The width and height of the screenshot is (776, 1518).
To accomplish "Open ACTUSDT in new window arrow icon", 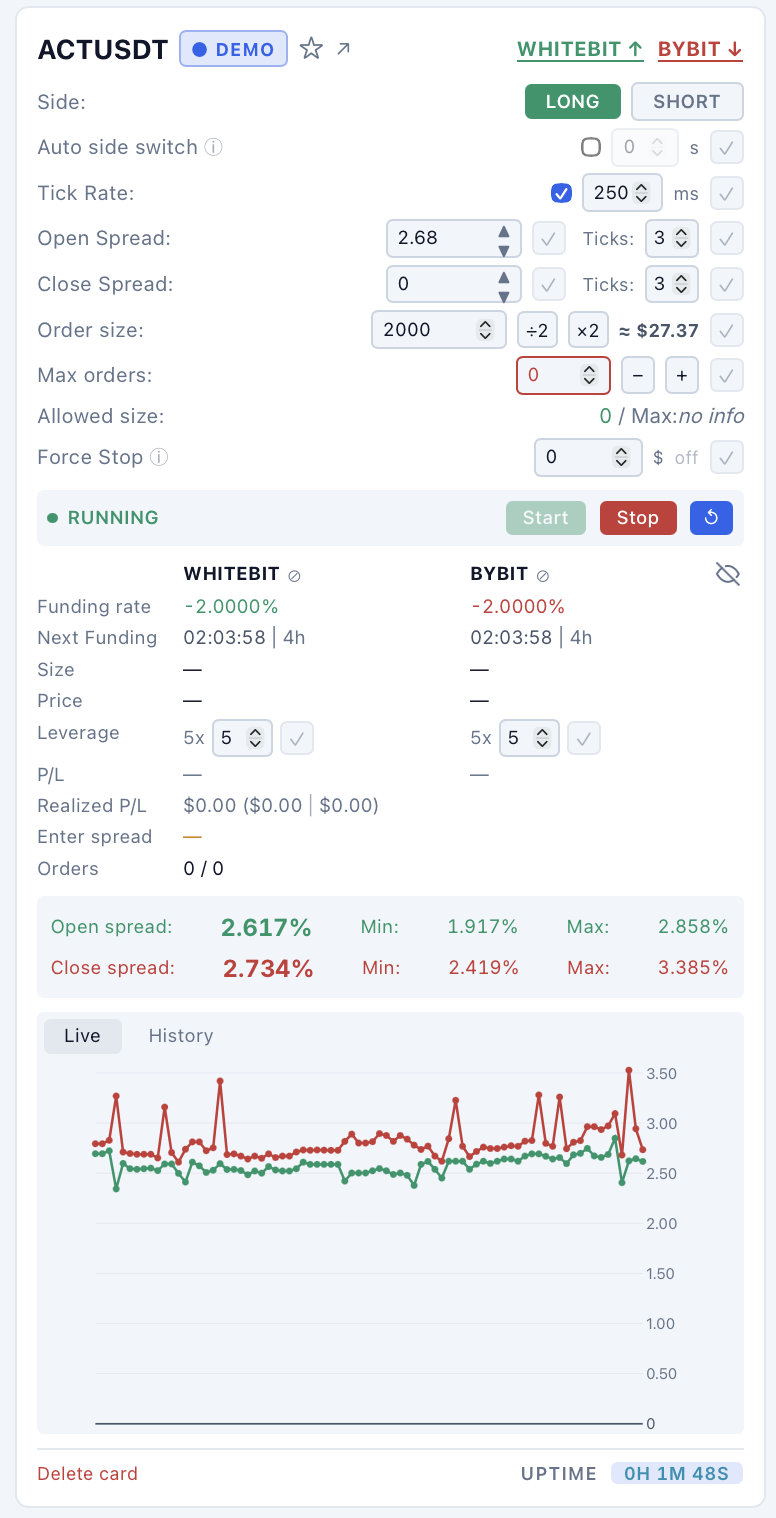I will (343, 48).
